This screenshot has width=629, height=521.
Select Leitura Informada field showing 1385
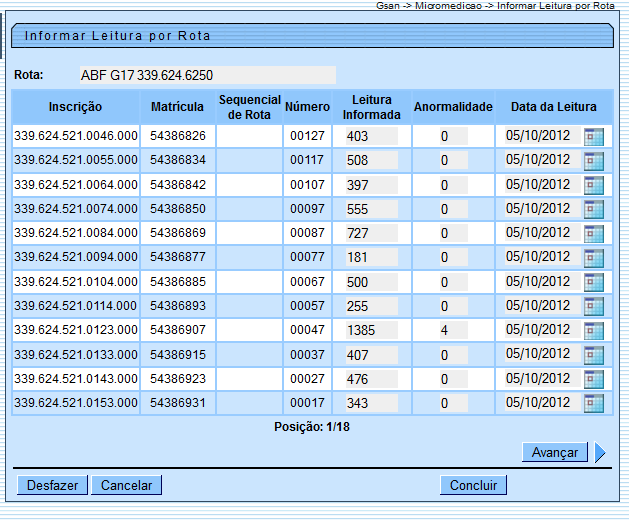pos(371,330)
